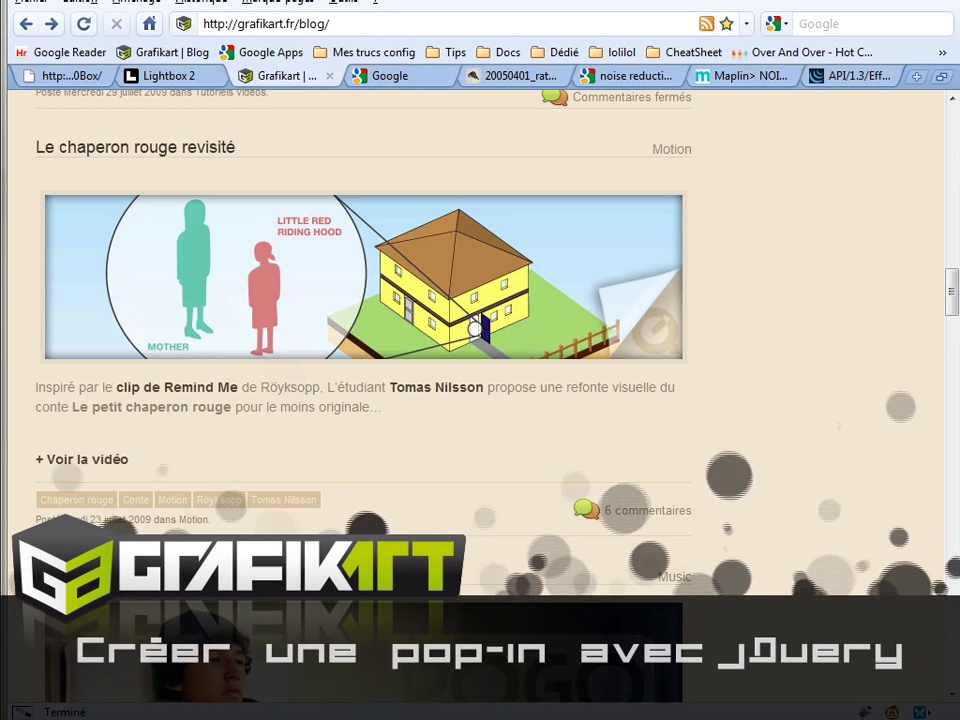Click the Forward navigation arrow
Screen dimensions: 960x720
pyautogui.click(x=51, y=24)
